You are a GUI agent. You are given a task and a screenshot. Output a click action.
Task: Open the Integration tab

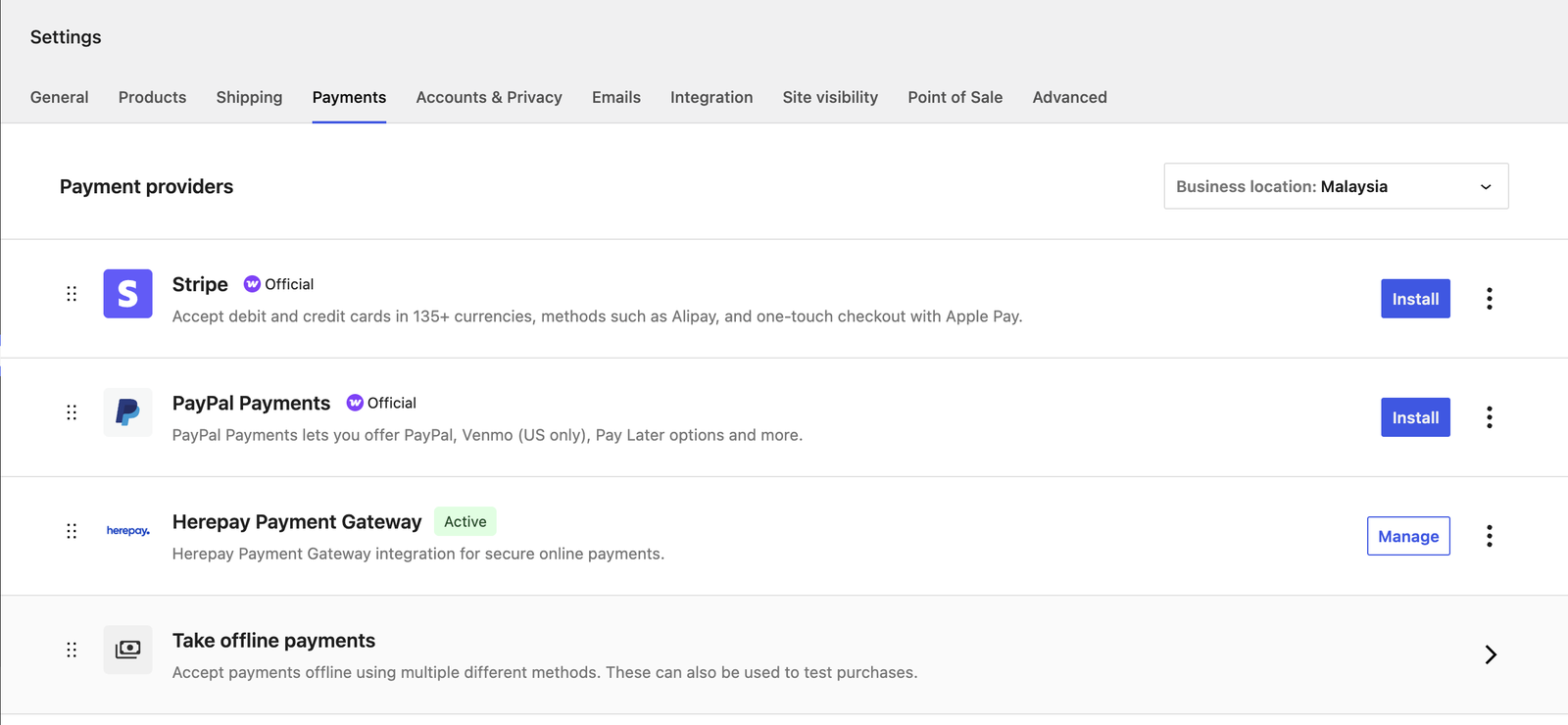[x=711, y=97]
